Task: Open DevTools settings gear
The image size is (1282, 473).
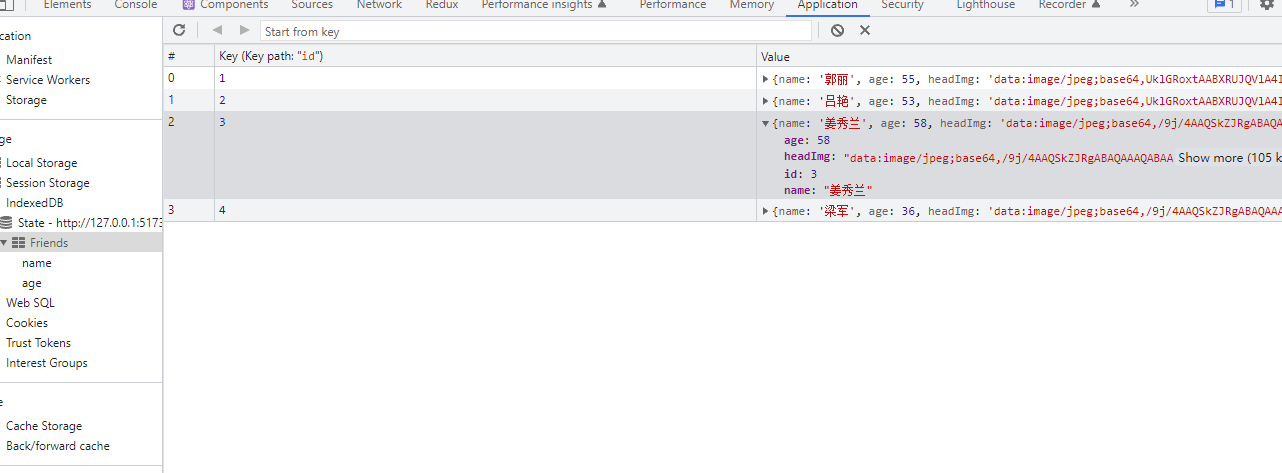Action: (1266, 5)
